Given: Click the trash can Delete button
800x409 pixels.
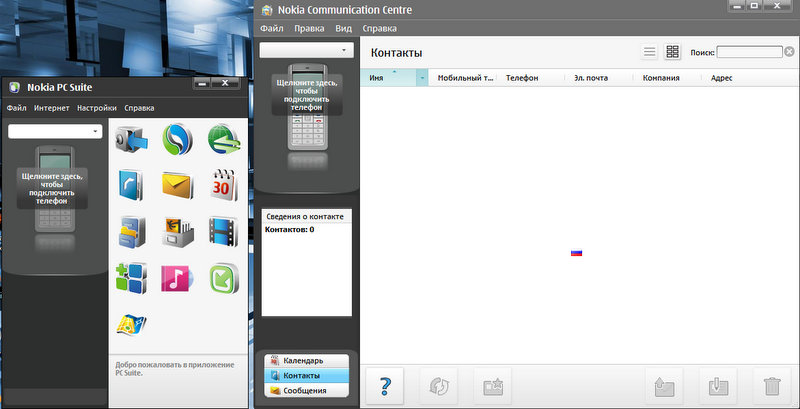Looking at the screenshot, I should tap(772, 387).
